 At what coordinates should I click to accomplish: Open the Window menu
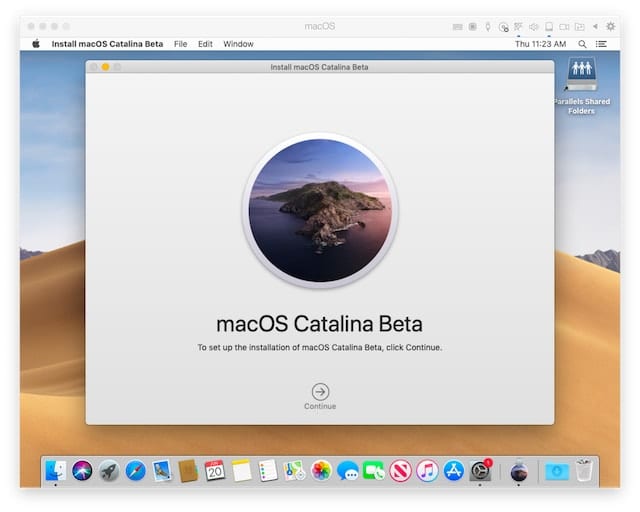point(238,44)
